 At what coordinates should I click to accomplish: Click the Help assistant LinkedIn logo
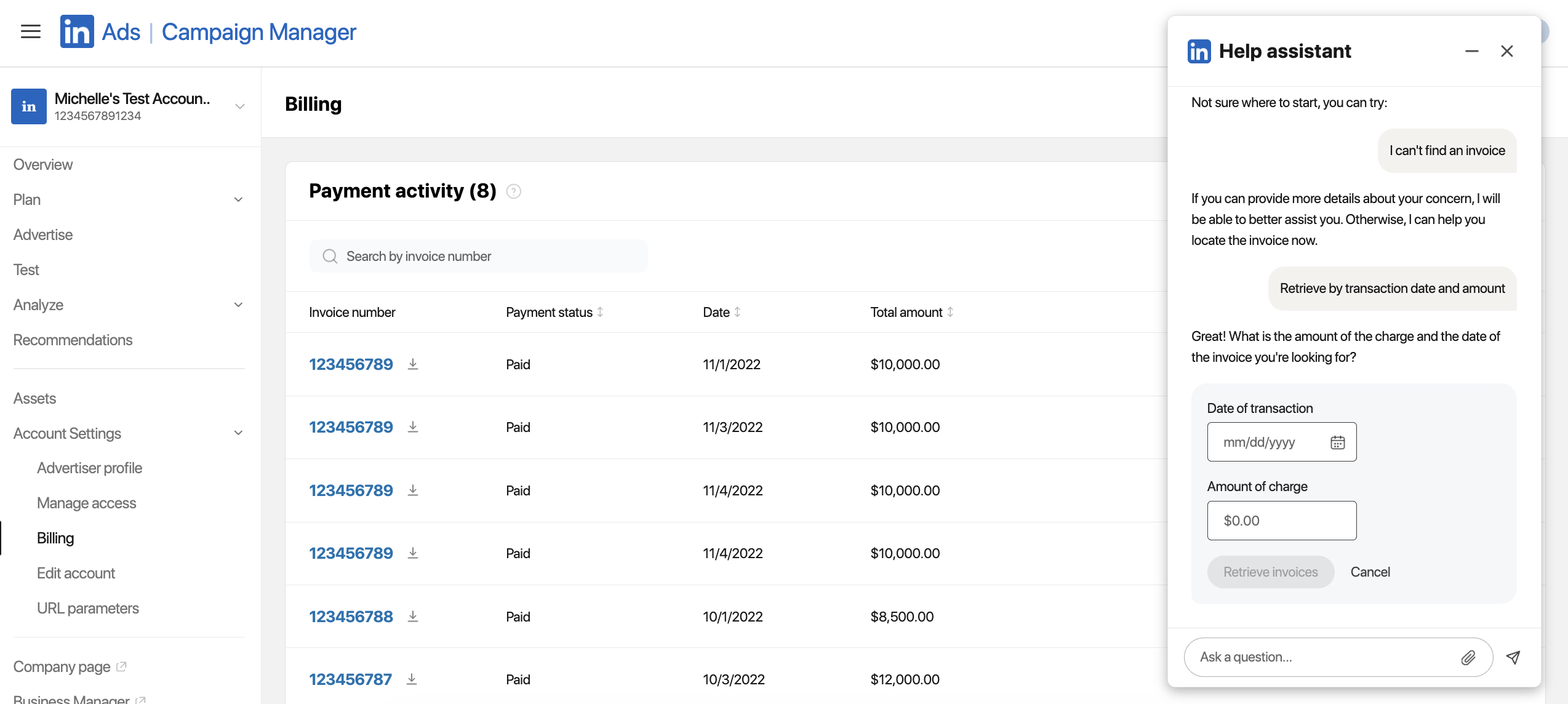click(x=1199, y=51)
